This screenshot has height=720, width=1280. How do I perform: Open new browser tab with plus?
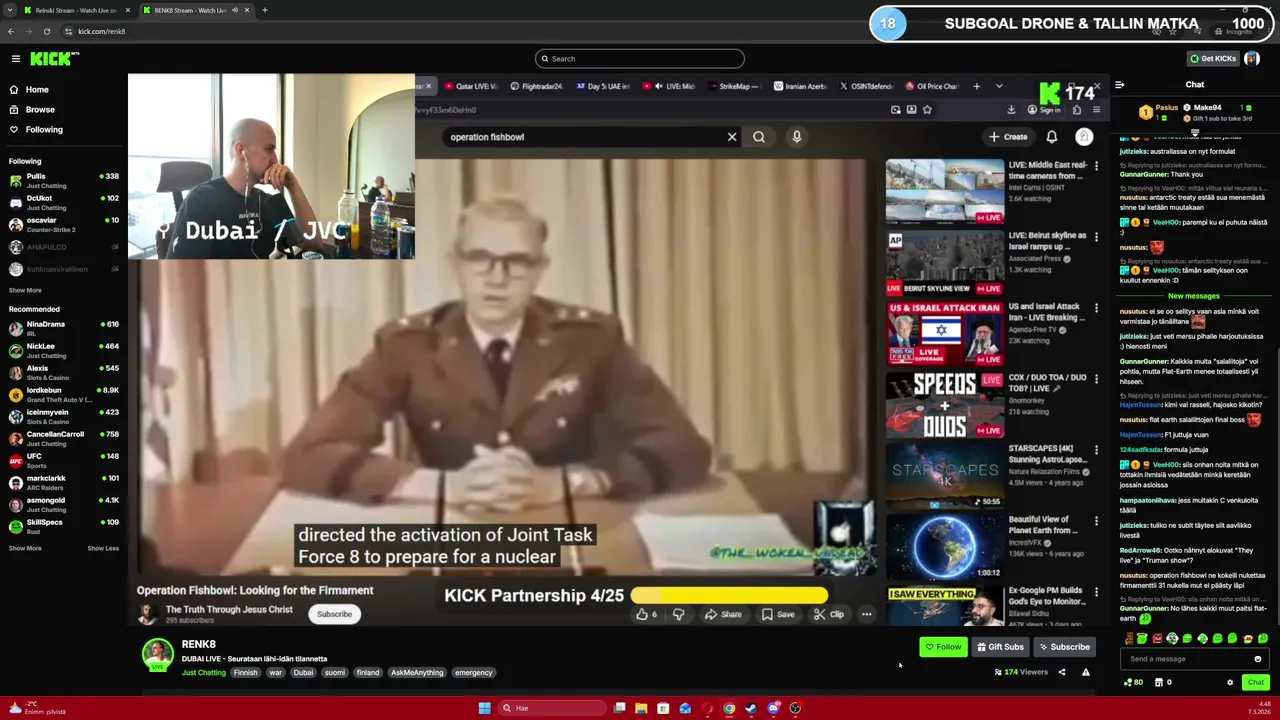point(264,10)
